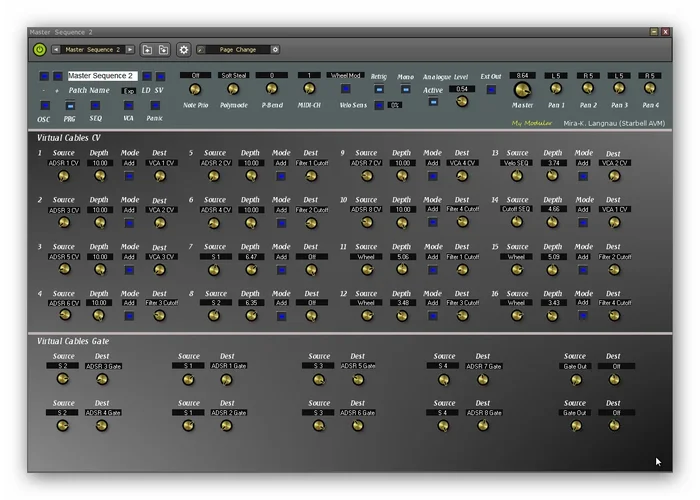Switch to the SEQ page

coord(96,105)
